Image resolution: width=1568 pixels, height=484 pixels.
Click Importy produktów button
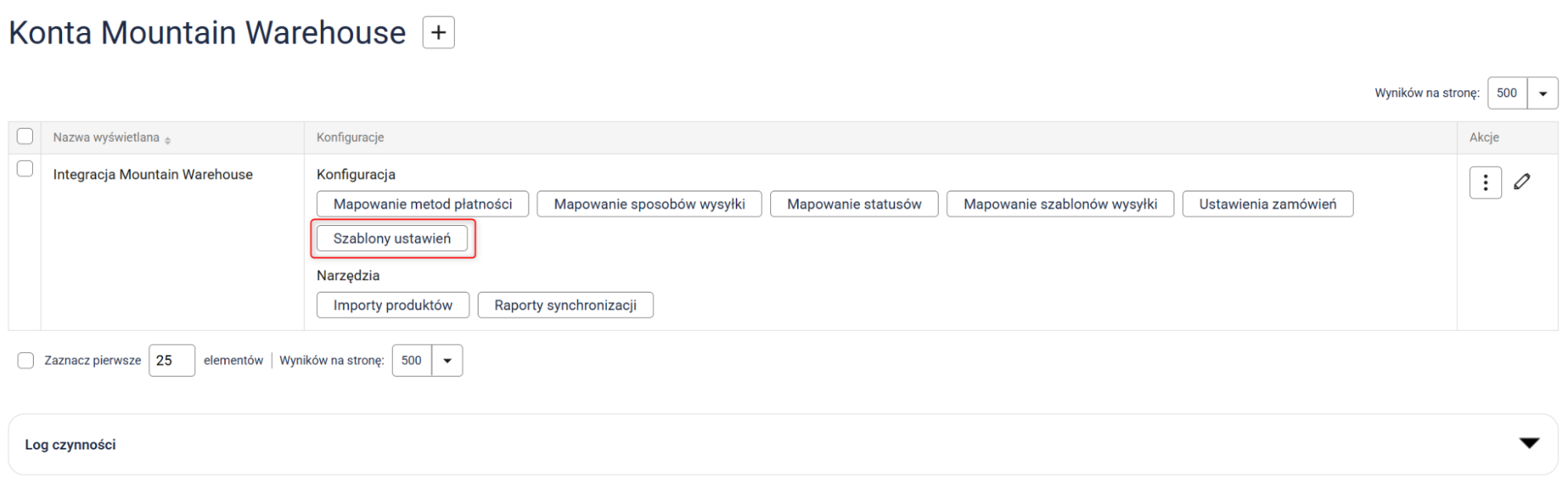(392, 305)
